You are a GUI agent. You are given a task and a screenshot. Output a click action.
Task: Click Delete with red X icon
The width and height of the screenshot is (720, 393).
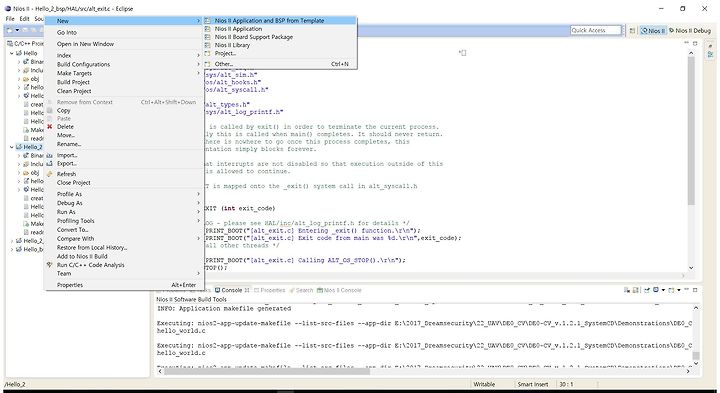pos(124,127)
